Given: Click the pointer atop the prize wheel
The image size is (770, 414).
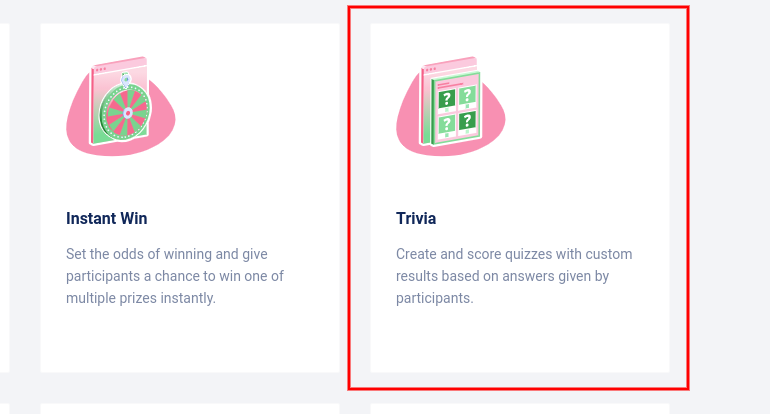Looking at the screenshot, I should click(x=126, y=78).
